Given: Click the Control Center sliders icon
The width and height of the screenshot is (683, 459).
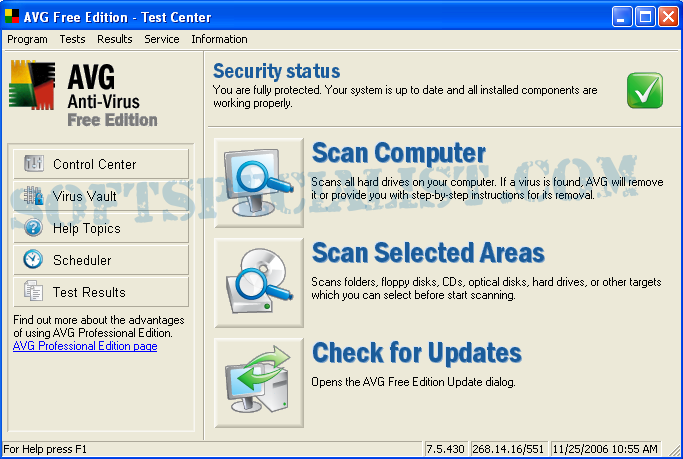Looking at the screenshot, I should click(34, 164).
